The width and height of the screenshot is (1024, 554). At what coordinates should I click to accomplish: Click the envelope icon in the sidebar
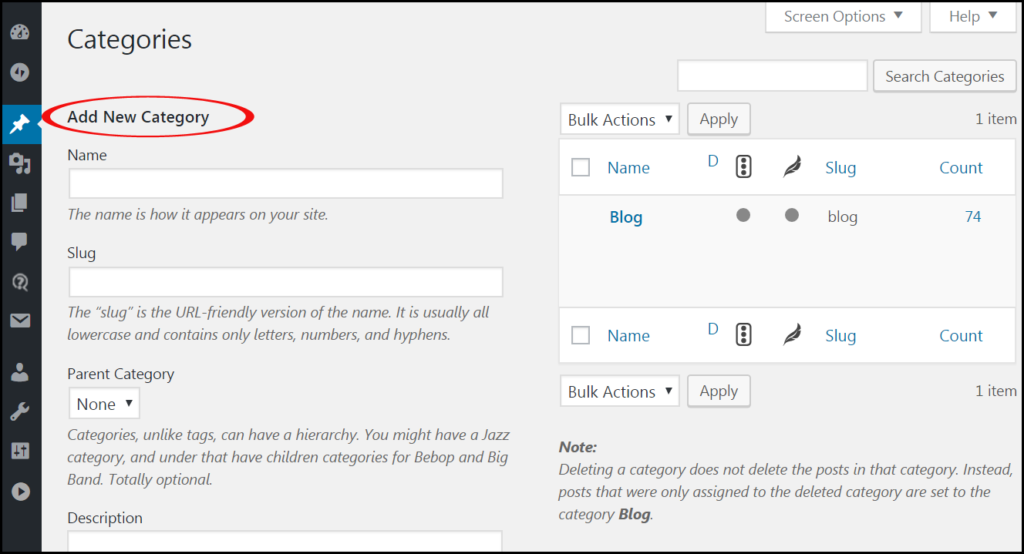click(x=19, y=321)
